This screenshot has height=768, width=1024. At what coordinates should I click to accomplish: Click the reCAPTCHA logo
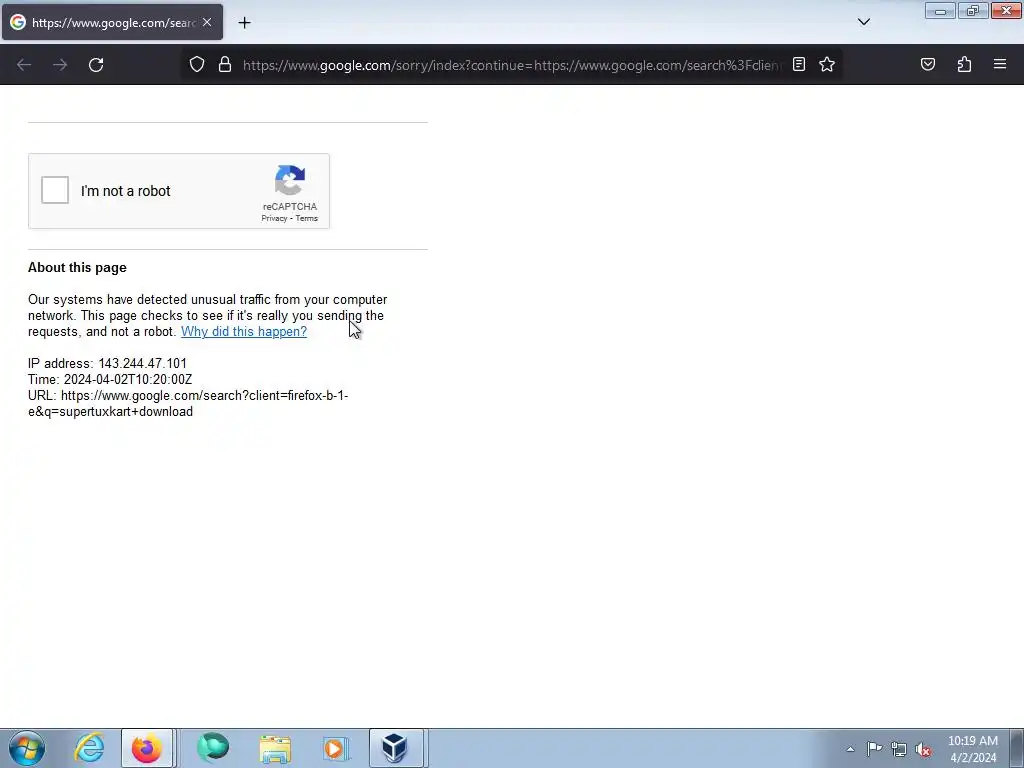point(290,180)
